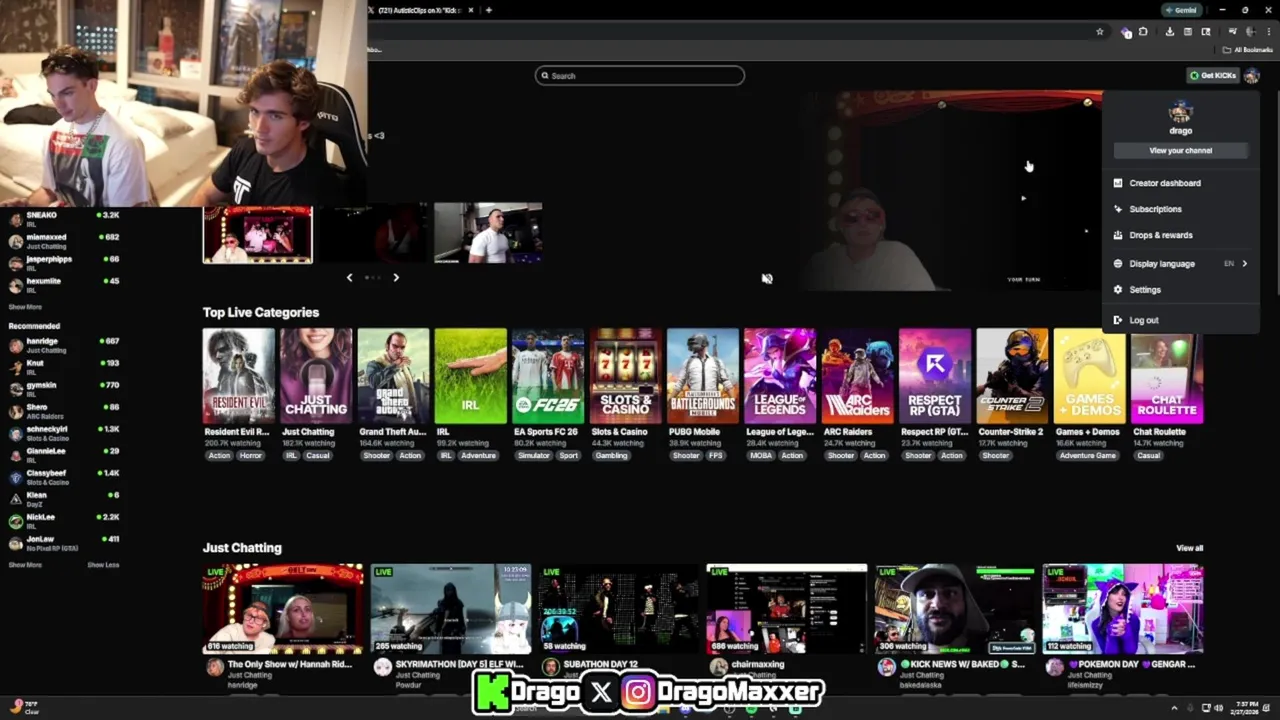
Task: Open the KICK NEWS W/ BAKED stream thumbnail
Action: 955,609
